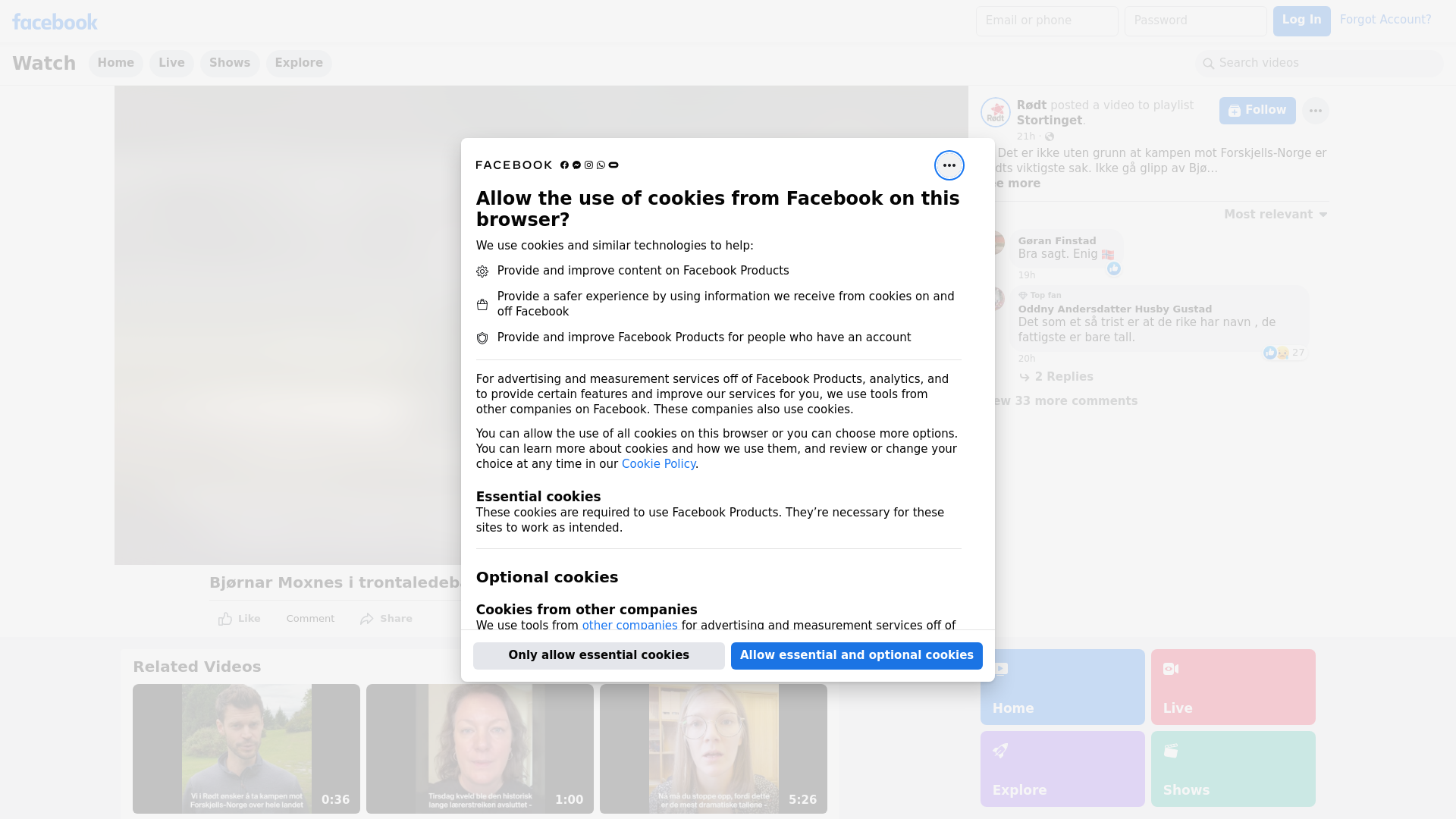
Task: Click Only allow essential cookies
Action: click(599, 656)
